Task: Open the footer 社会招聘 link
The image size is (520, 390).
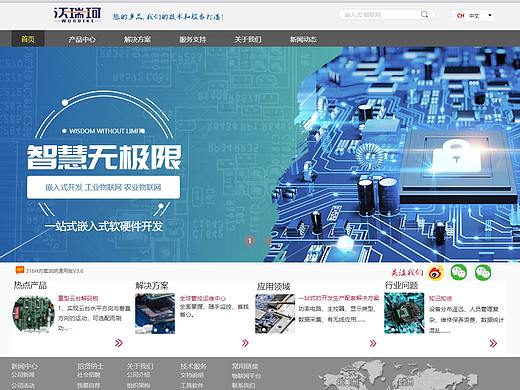Action: pyautogui.click(x=89, y=375)
